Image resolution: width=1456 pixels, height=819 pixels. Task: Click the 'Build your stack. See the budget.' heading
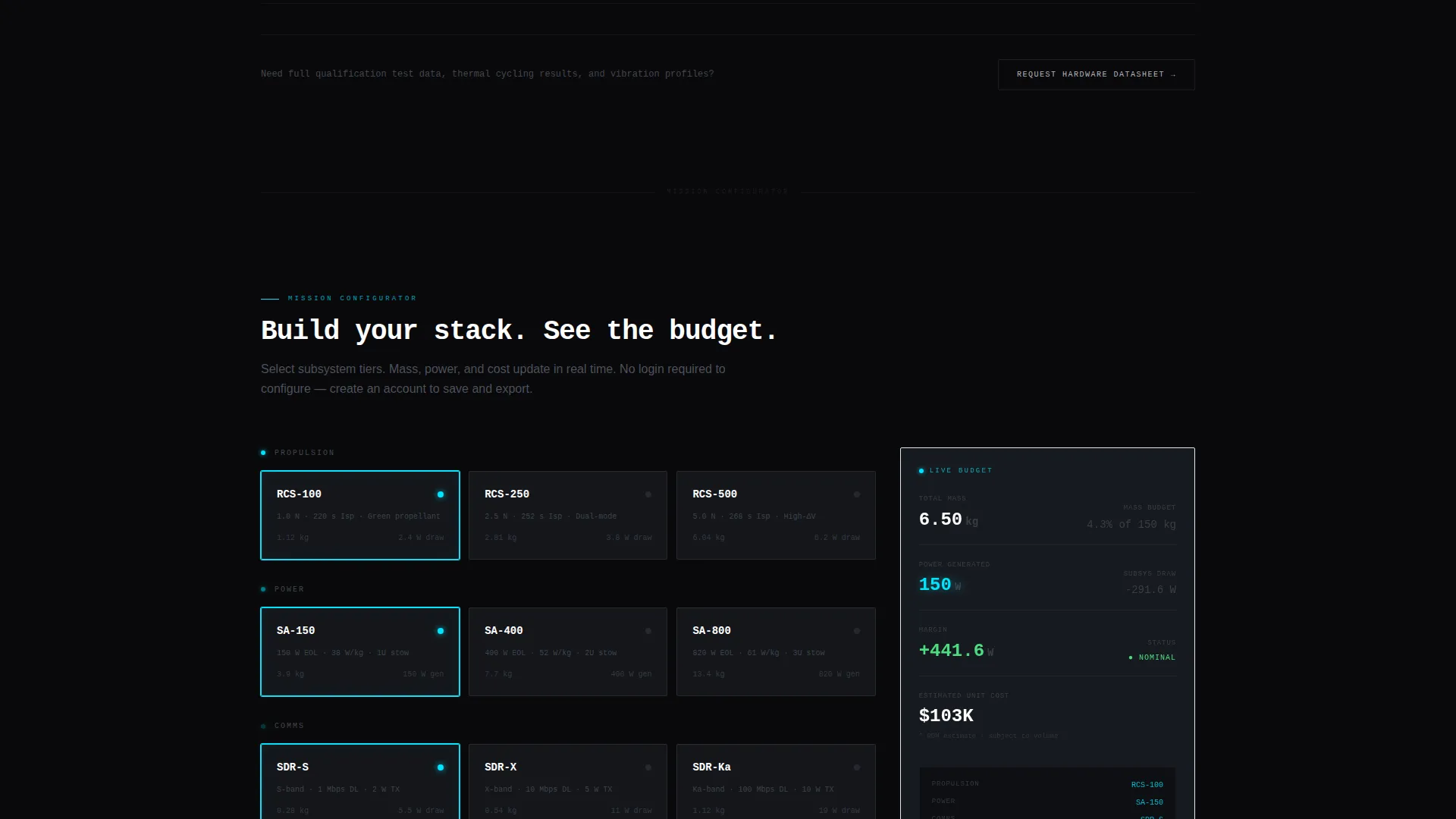(519, 331)
